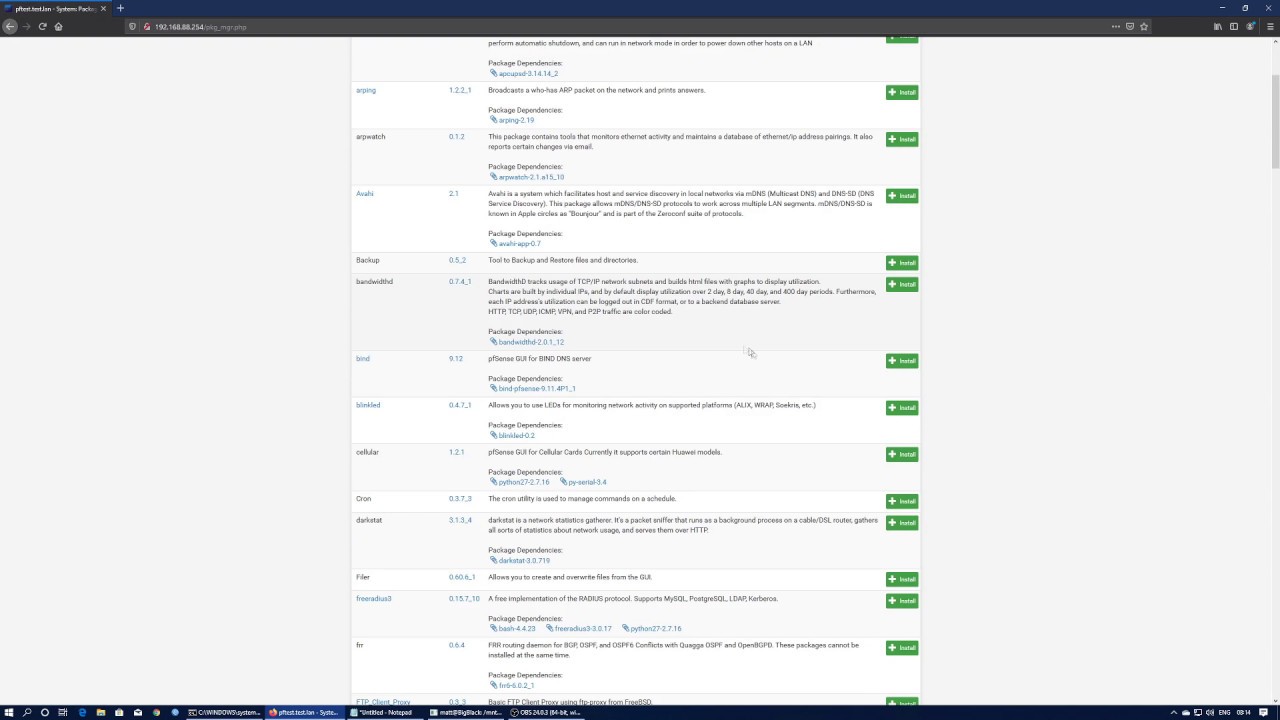Install the Cron package

coord(902,501)
